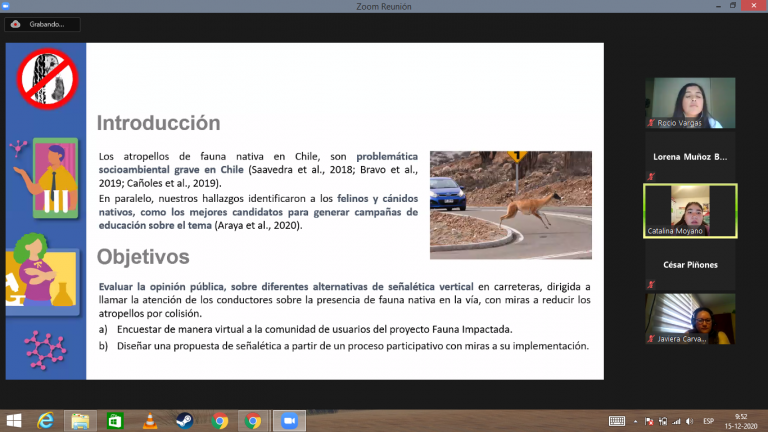This screenshot has height=432, width=768.
Task: Select Javiera Carva... participant video
Action: pos(690,318)
